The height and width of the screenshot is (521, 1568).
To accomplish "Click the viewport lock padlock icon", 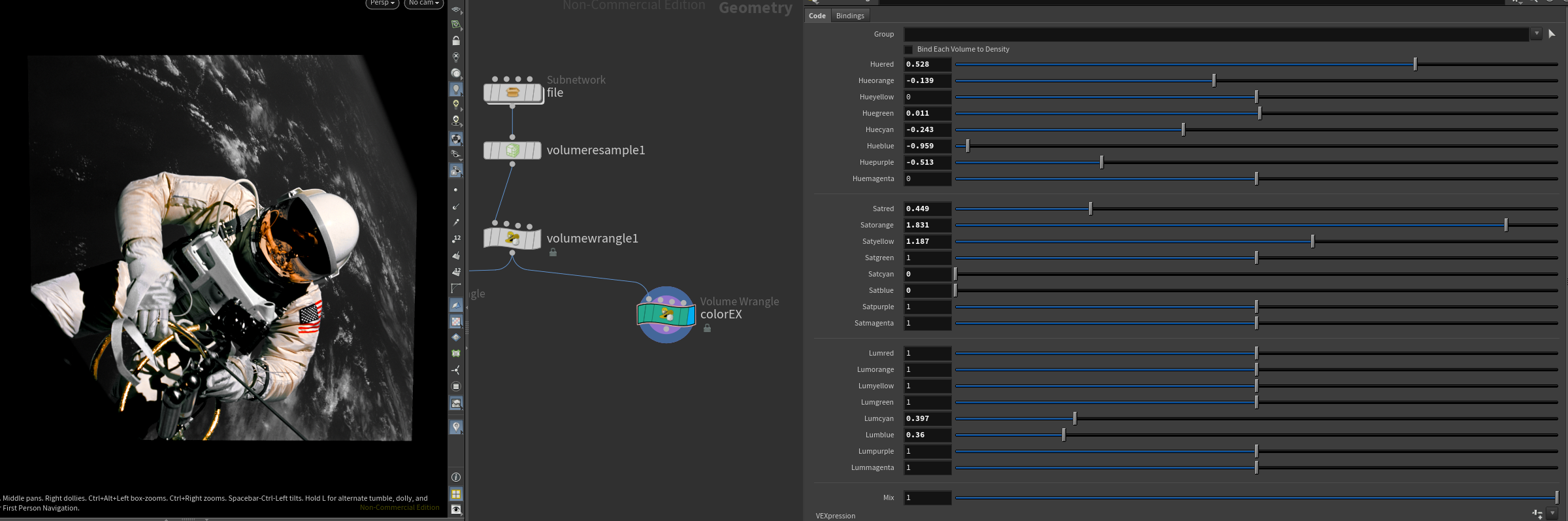I will pos(456,41).
